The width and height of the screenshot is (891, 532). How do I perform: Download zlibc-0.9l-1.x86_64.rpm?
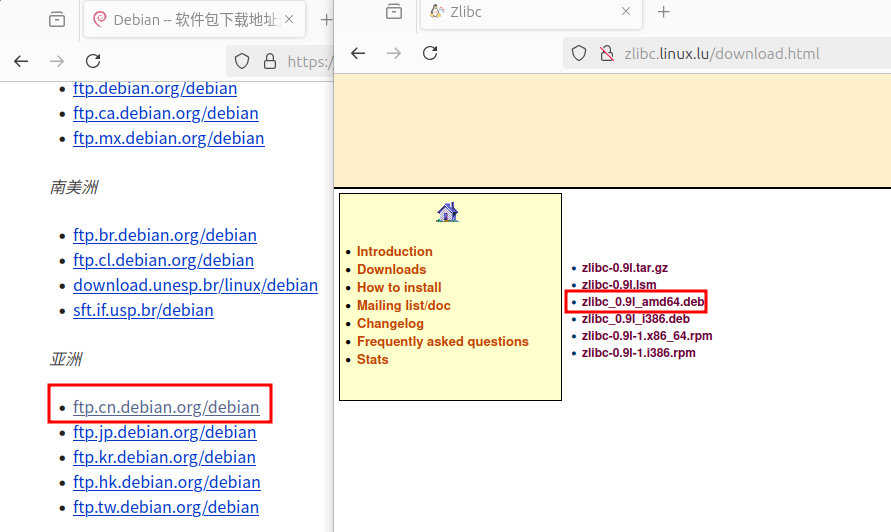point(647,336)
